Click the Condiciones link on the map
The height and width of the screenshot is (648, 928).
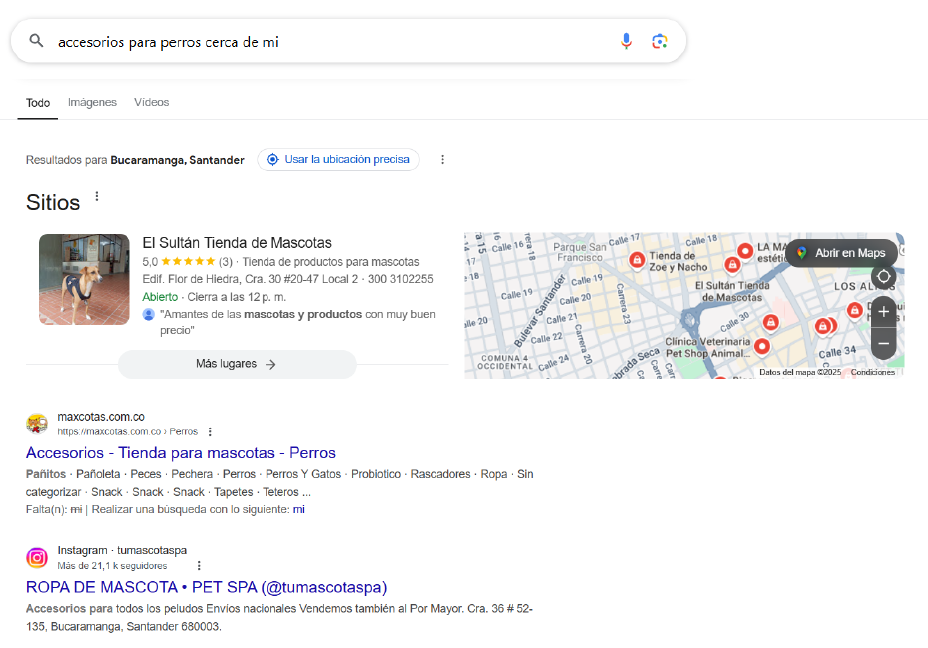click(x=873, y=372)
